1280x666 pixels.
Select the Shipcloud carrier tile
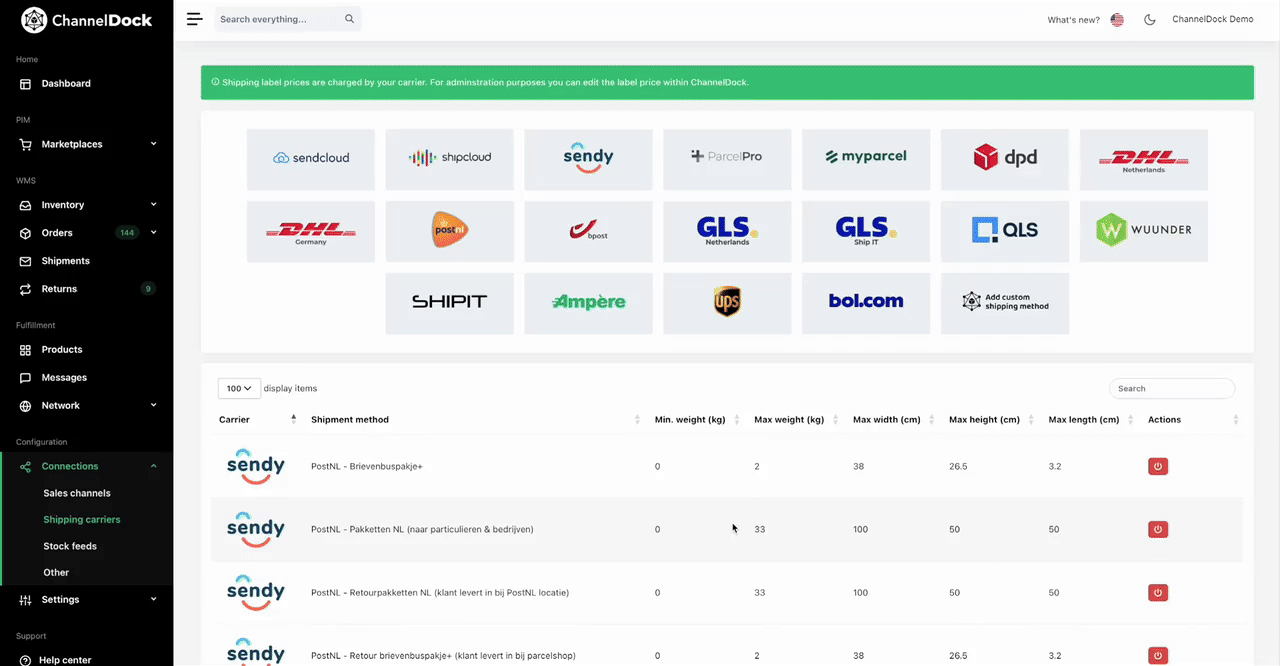[450, 159]
